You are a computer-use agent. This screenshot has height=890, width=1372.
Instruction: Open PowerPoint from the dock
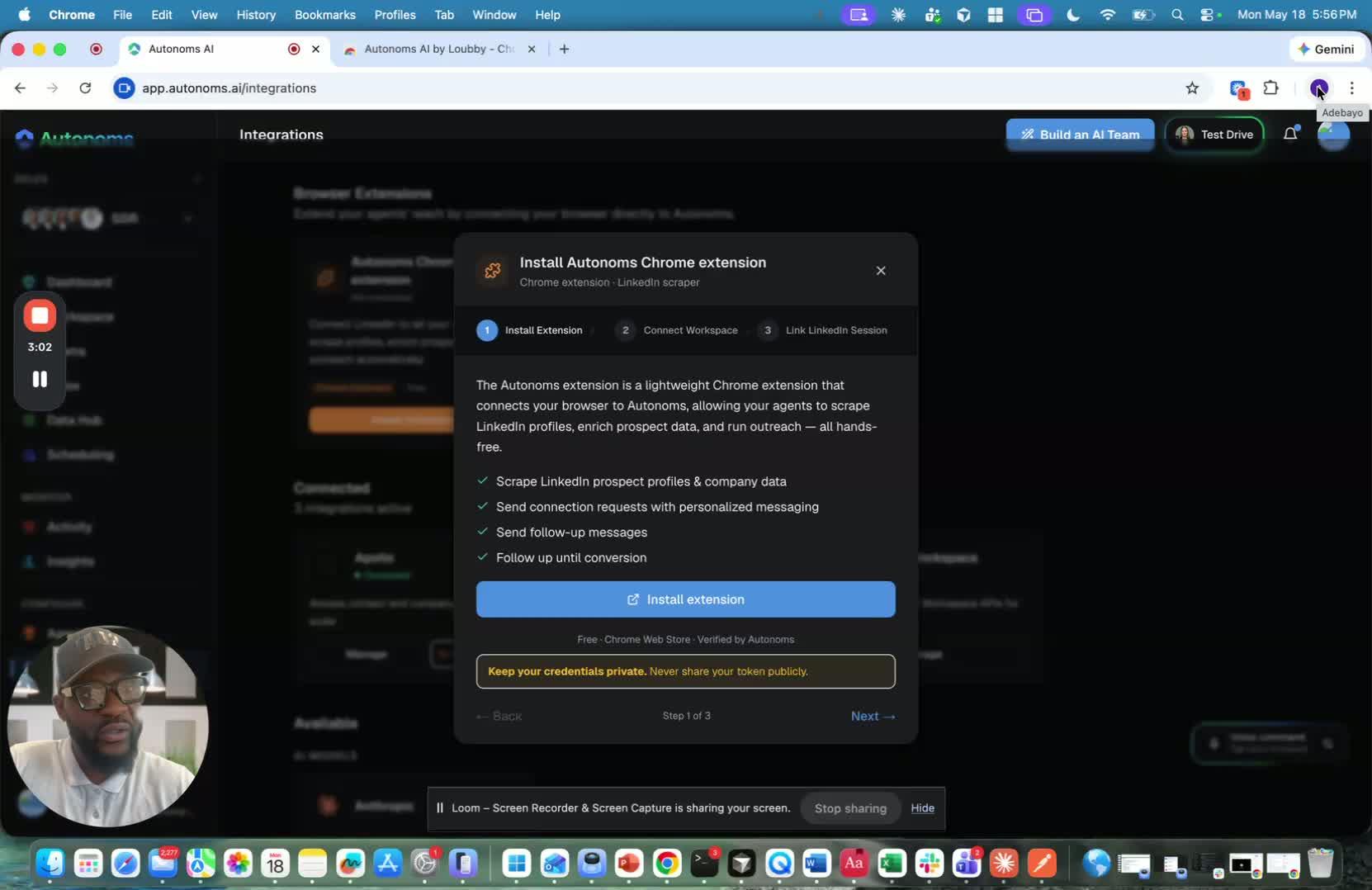(x=629, y=864)
